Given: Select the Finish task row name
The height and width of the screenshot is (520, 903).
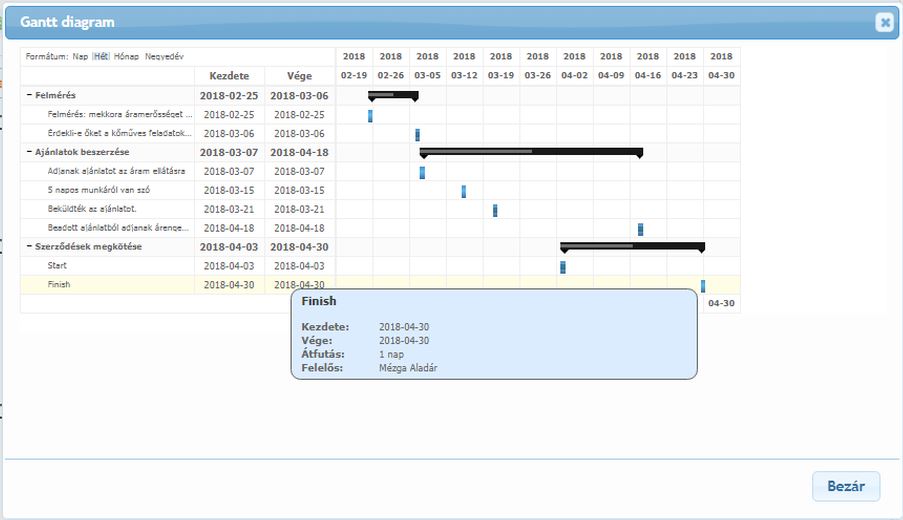Looking at the screenshot, I should point(59,285).
